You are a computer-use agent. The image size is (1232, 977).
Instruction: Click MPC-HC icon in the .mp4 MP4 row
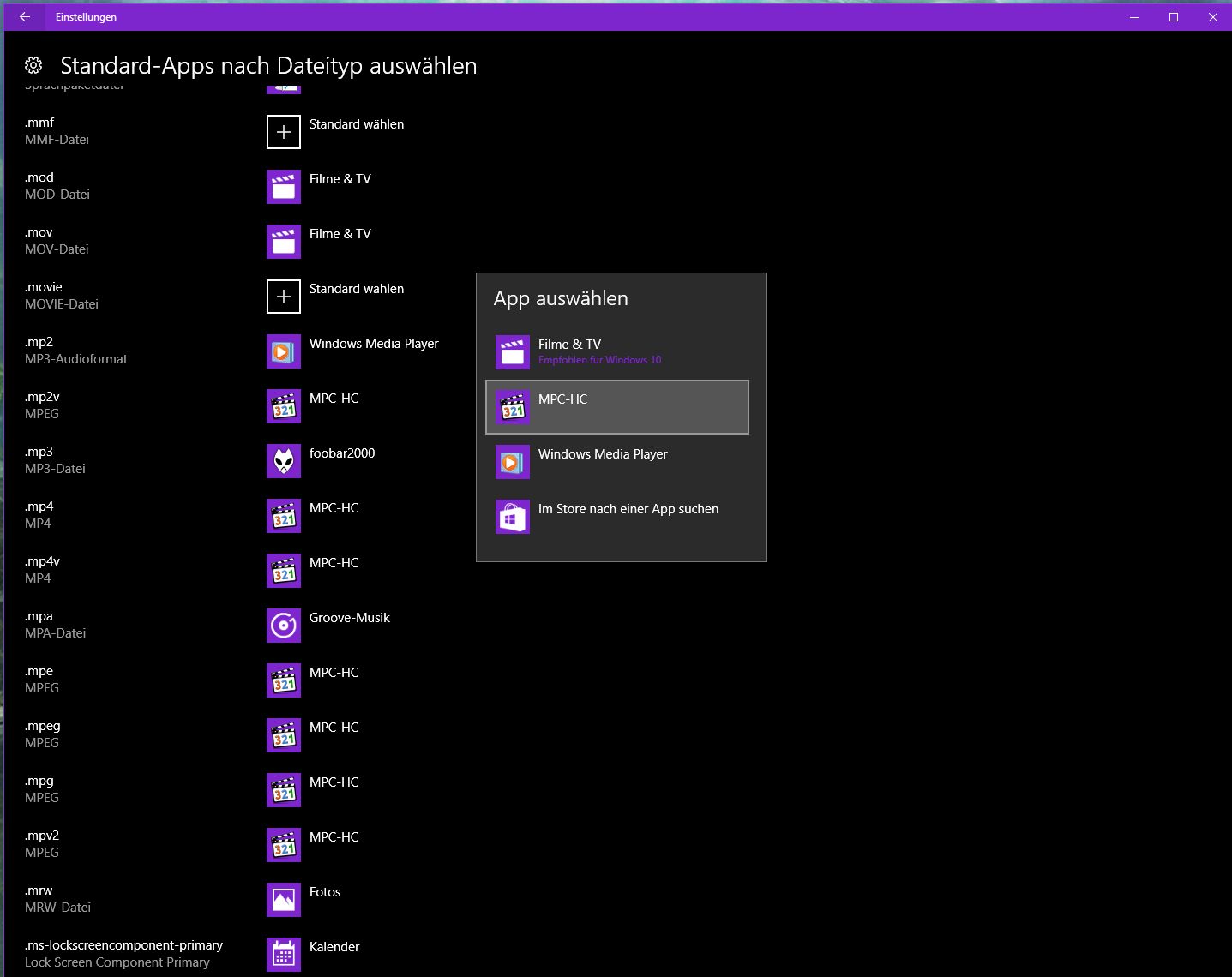tap(284, 516)
